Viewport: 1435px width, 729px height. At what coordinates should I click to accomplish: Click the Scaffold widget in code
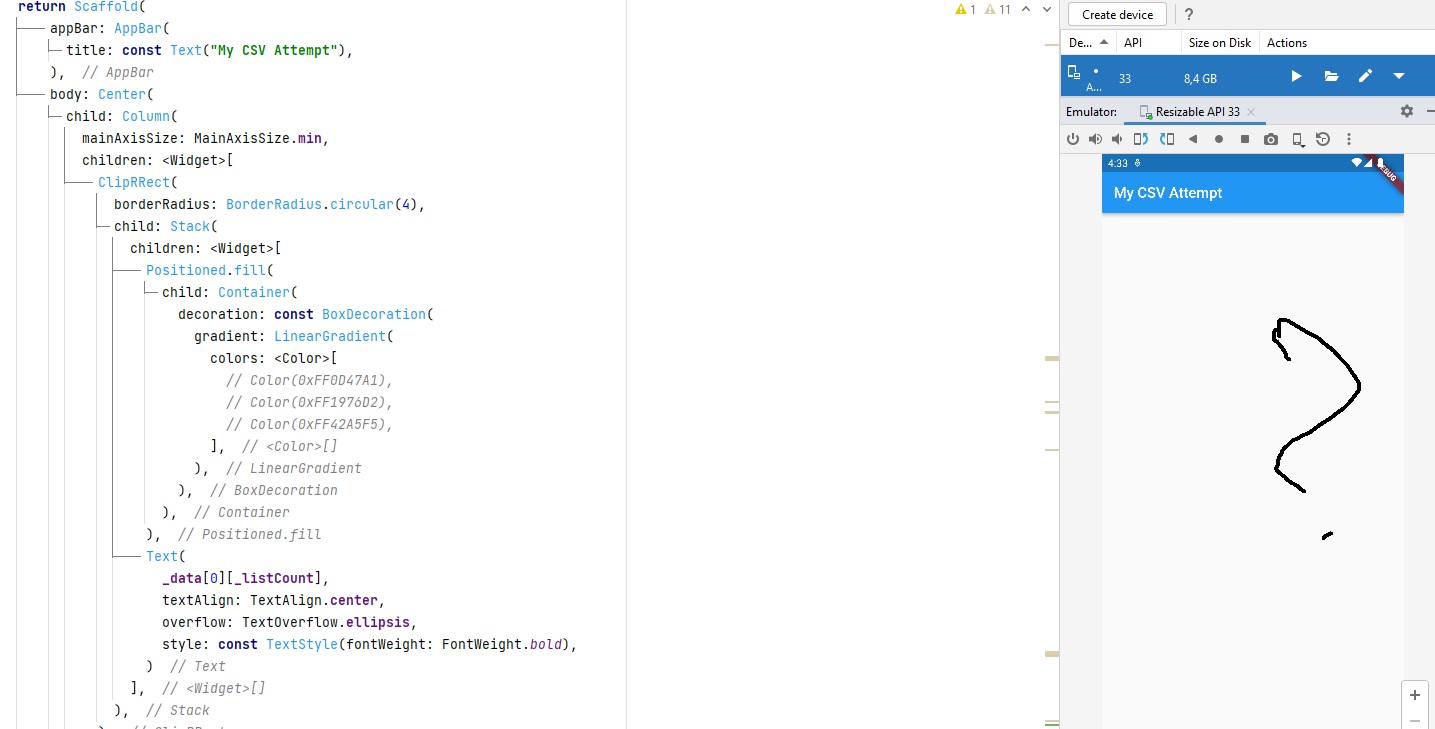tap(106, 6)
